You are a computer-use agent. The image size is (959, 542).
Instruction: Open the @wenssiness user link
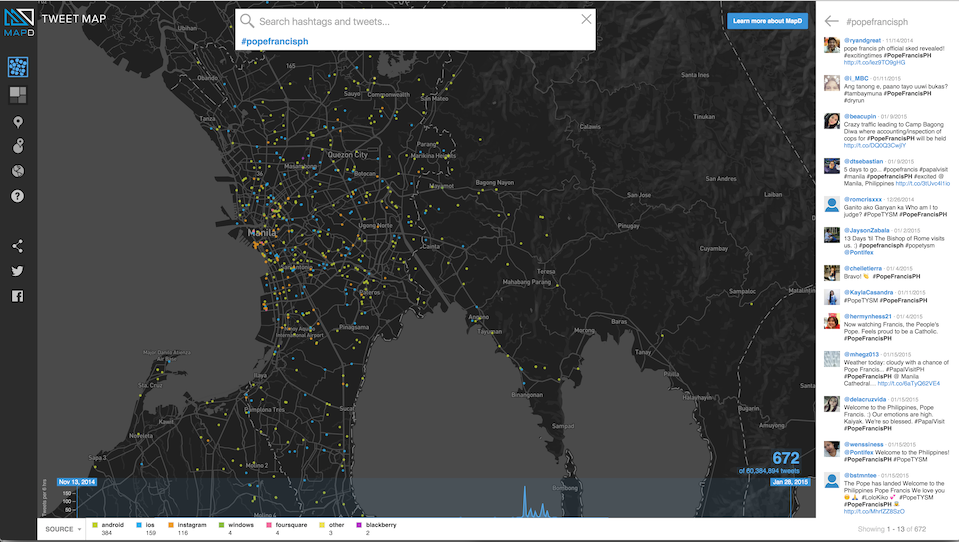pyautogui.click(x=864, y=445)
